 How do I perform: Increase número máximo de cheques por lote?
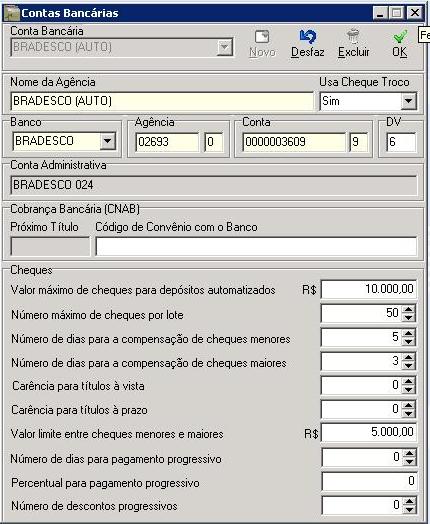[409, 309]
